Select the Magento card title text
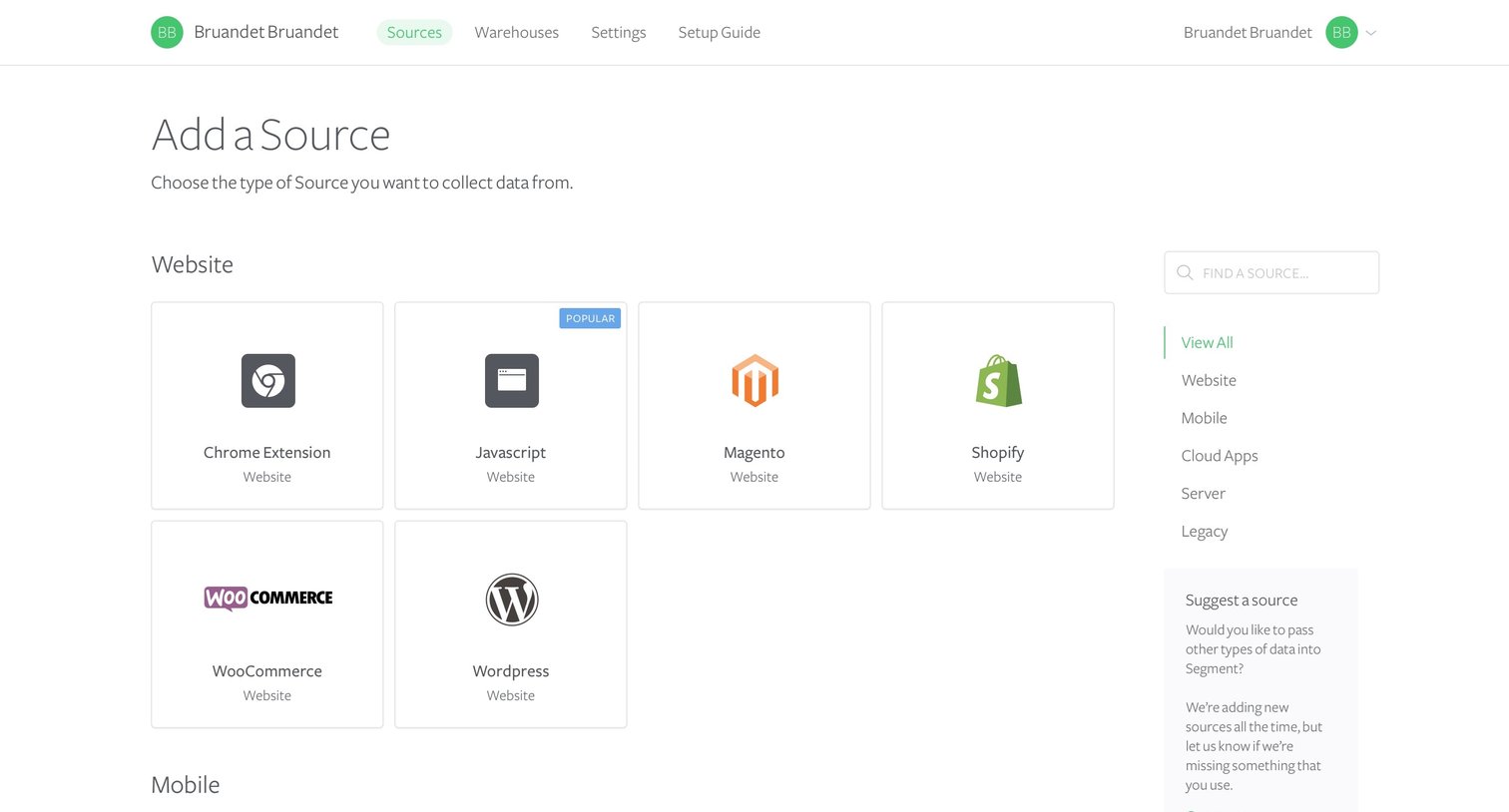Image resolution: width=1509 pixels, height=812 pixels. [x=754, y=453]
